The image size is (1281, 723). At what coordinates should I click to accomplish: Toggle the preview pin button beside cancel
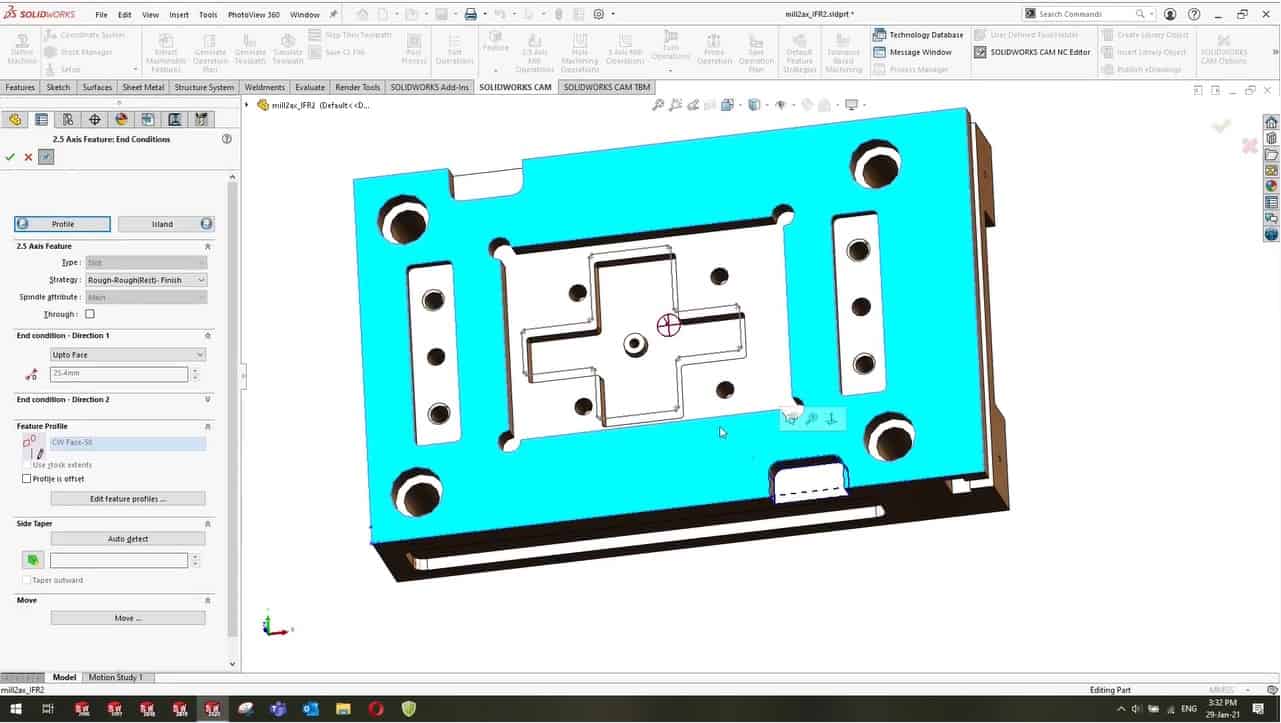pos(46,157)
